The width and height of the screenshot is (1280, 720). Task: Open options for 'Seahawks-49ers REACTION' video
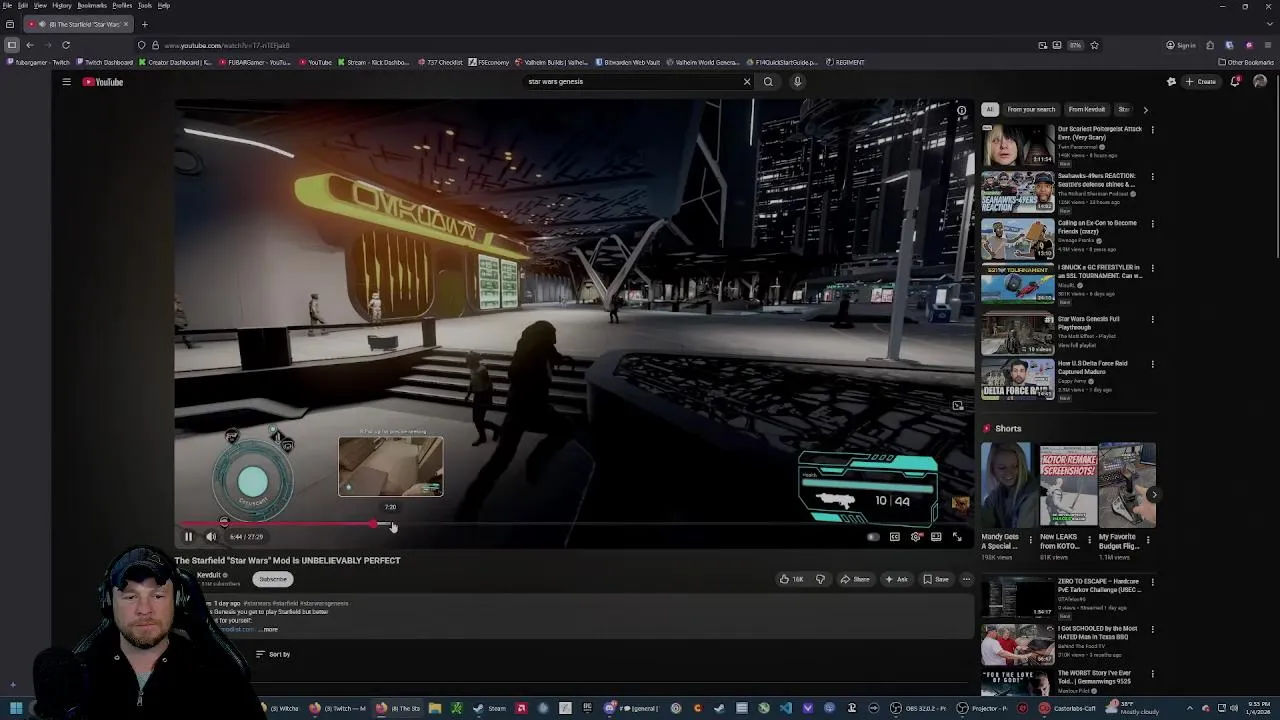(x=1152, y=177)
